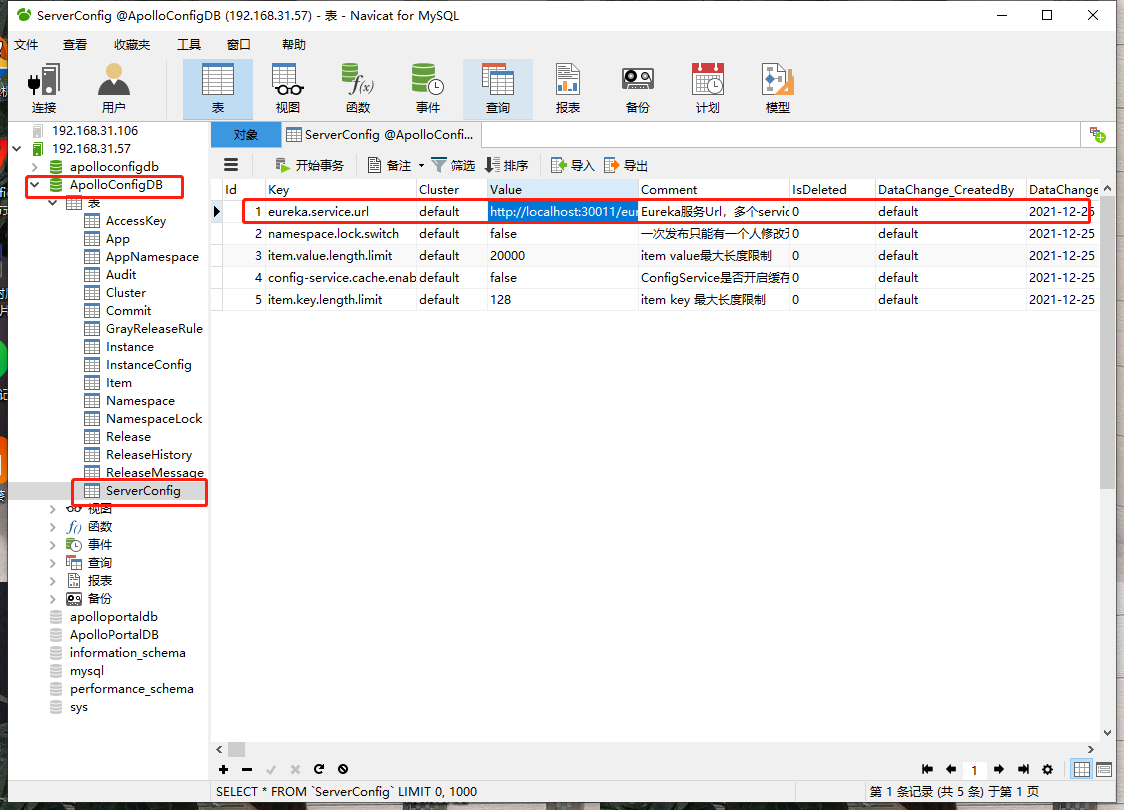
Task: Open the 收藏夹 menu
Action: click(x=132, y=44)
